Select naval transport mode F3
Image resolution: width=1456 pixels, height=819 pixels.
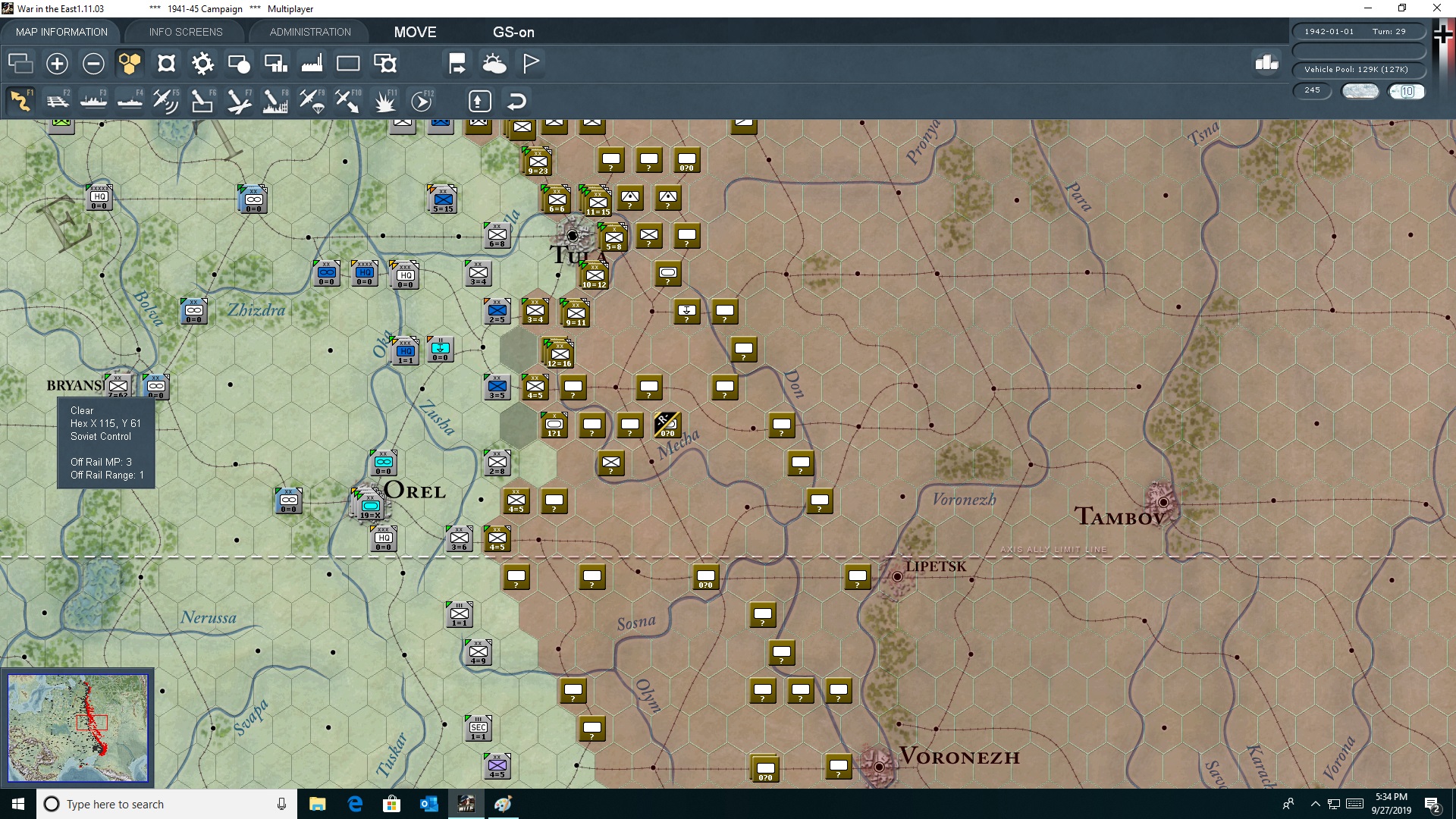pos(94,101)
